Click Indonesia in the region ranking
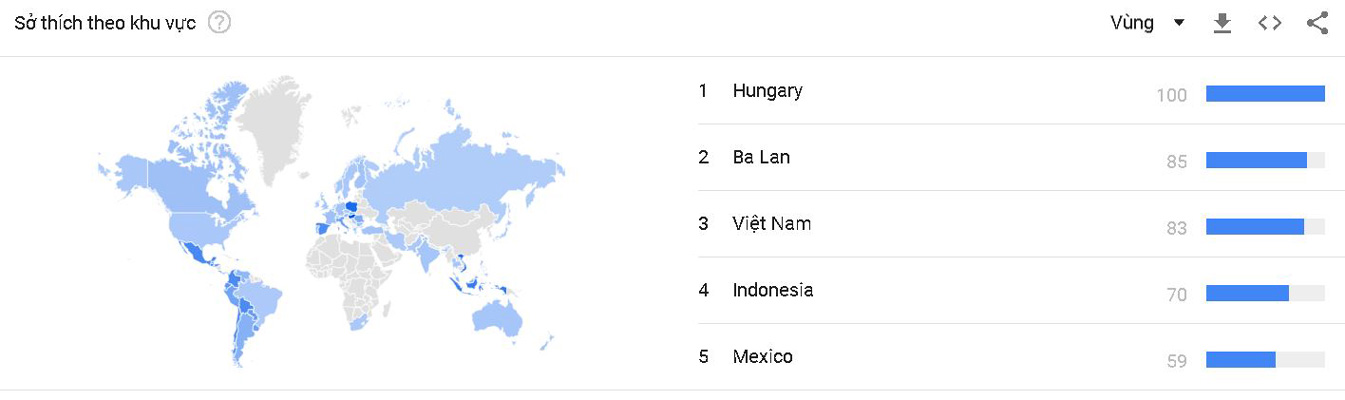The width and height of the screenshot is (1345, 400). click(772, 290)
